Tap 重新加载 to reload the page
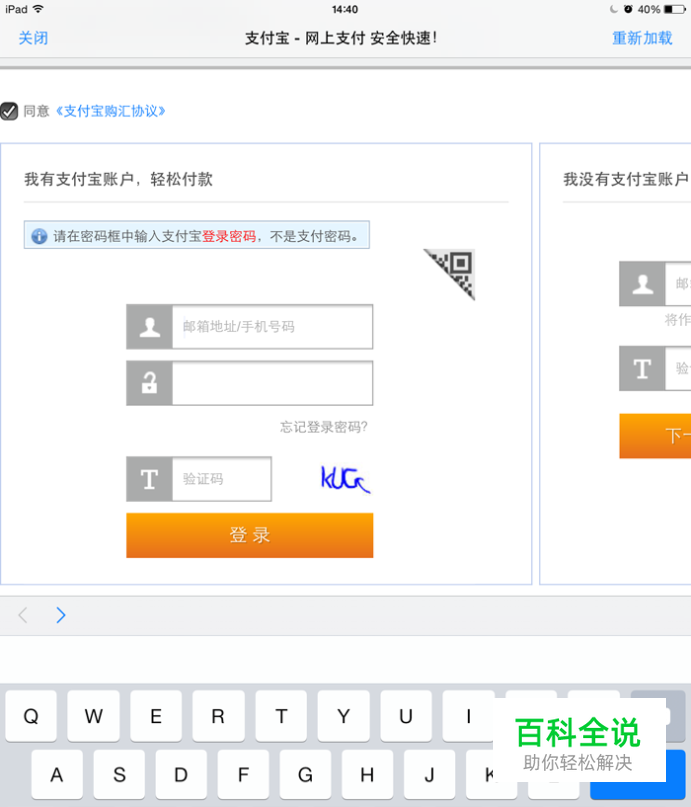Viewport: 691px width, 807px height. [x=642, y=38]
